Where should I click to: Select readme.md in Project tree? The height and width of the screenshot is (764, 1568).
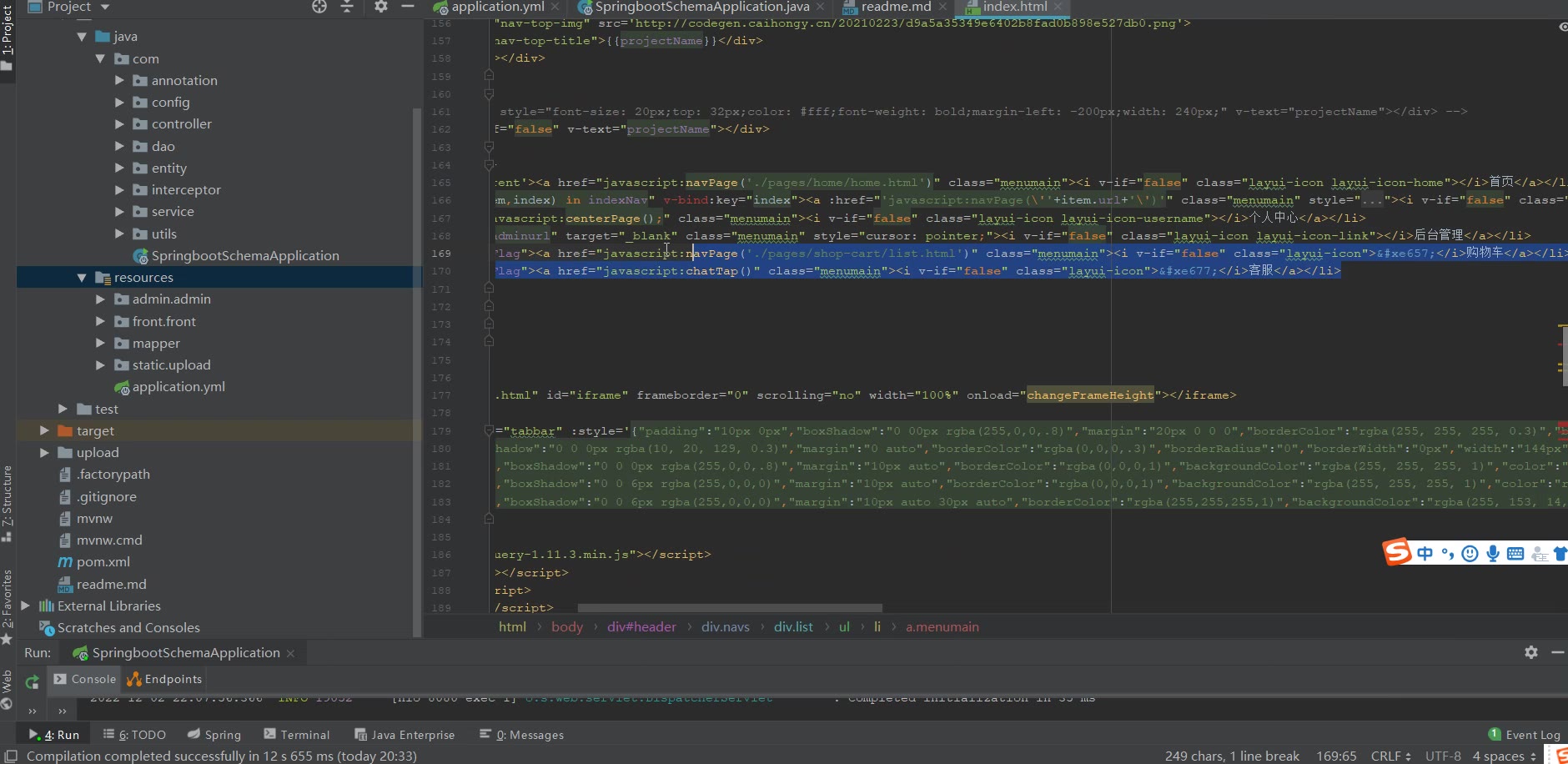point(111,585)
